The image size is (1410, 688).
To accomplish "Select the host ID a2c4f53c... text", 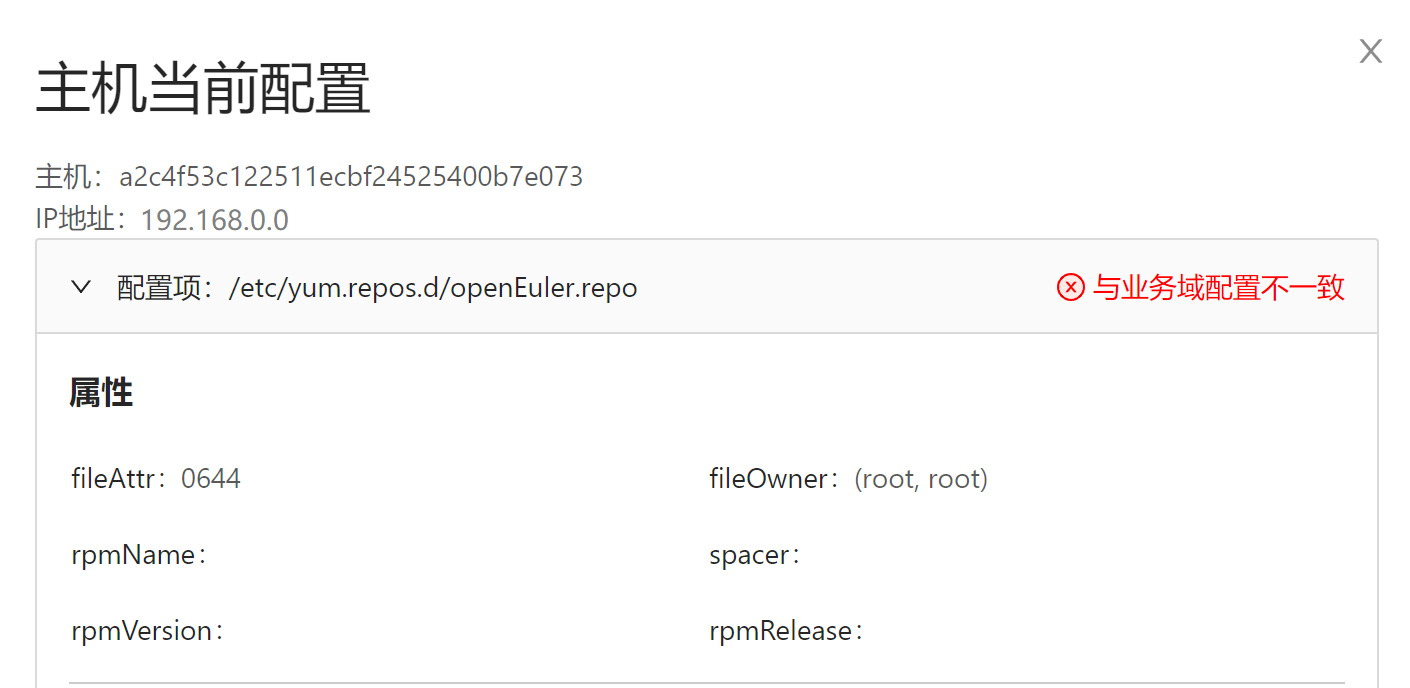I will point(350,177).
